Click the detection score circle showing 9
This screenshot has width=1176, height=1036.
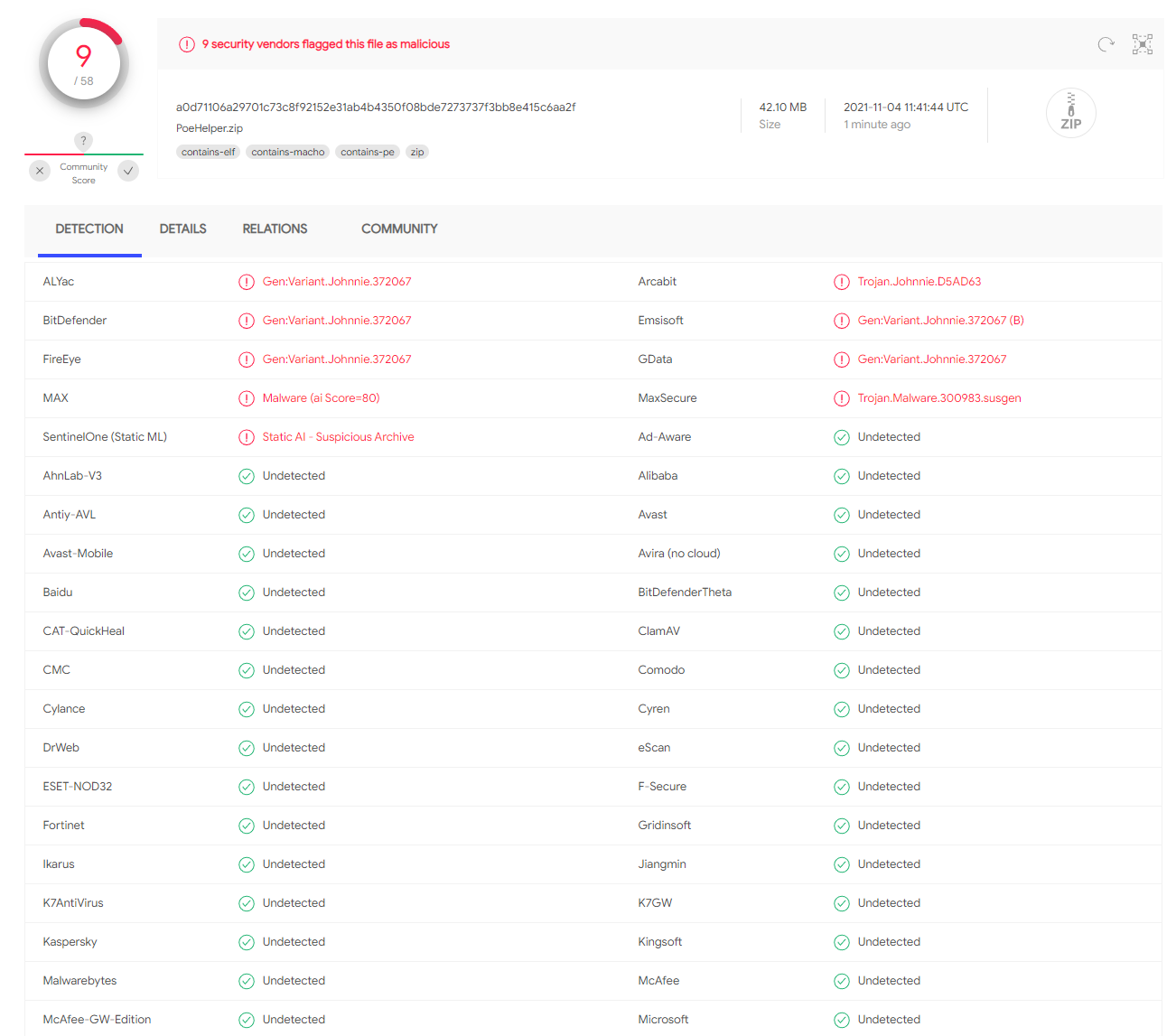83,64
